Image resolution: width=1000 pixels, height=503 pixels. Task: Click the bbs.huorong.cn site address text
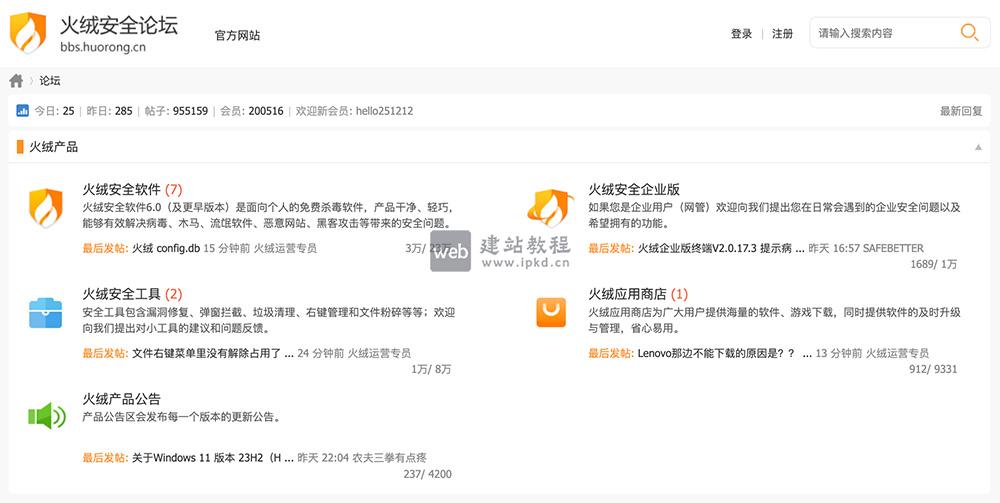tap(103, 47)
